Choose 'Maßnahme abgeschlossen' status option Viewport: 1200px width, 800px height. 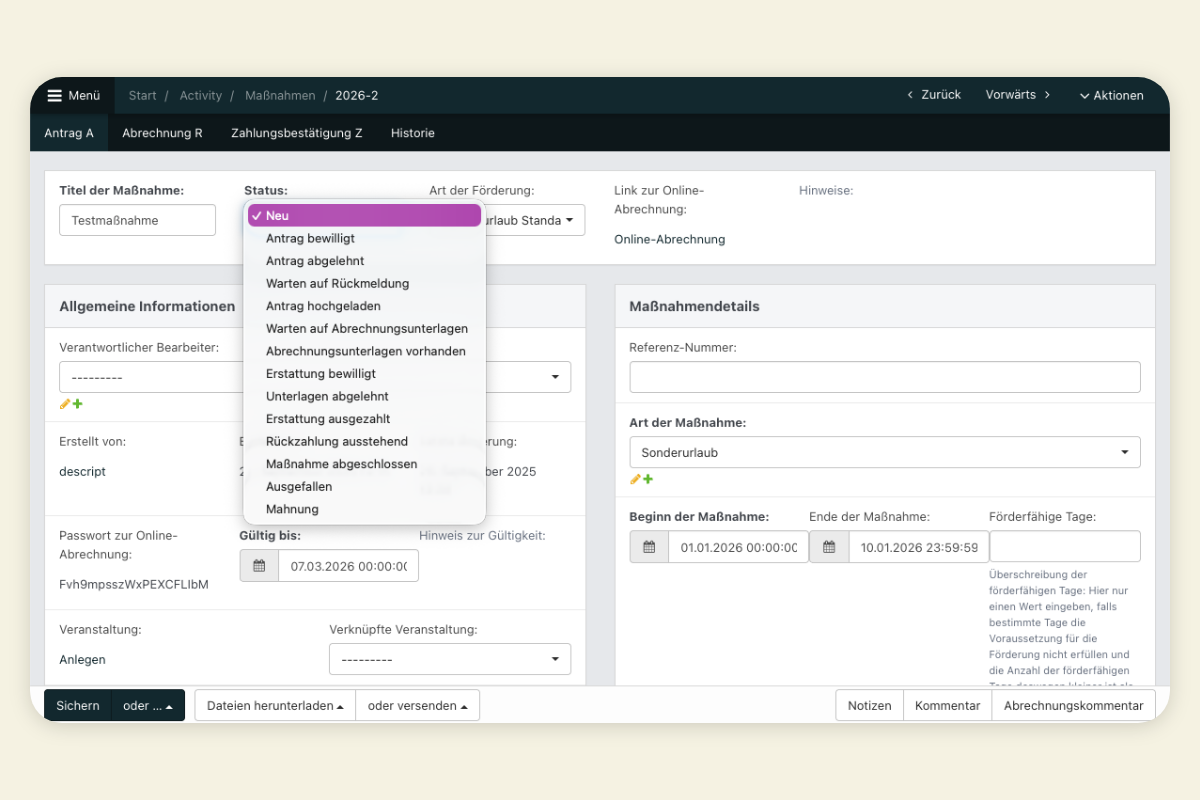tap(341, 464)
